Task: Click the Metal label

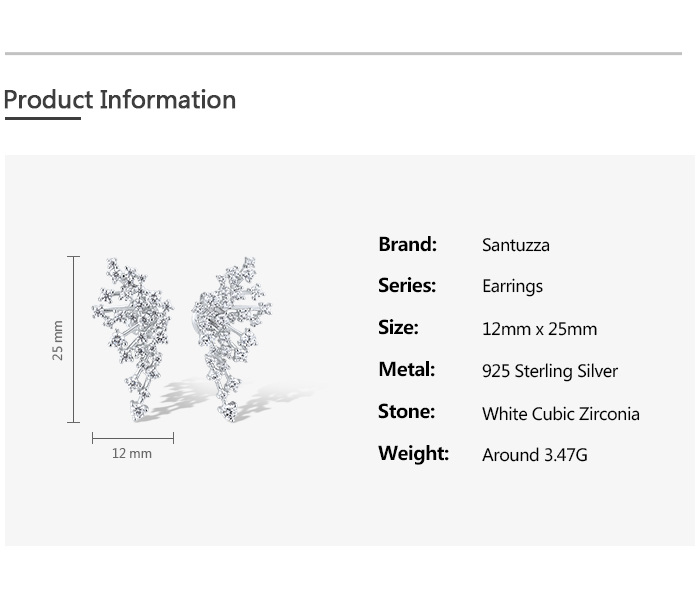Action: (406, 369)
